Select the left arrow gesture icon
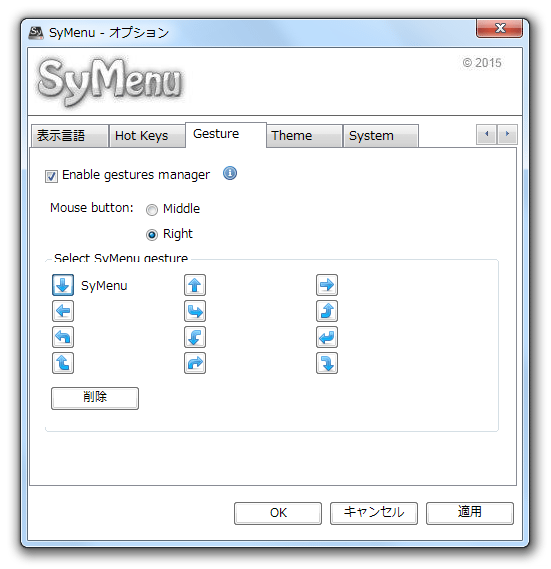This screenshot has width=551, height=569. click(x=63, y=311)
